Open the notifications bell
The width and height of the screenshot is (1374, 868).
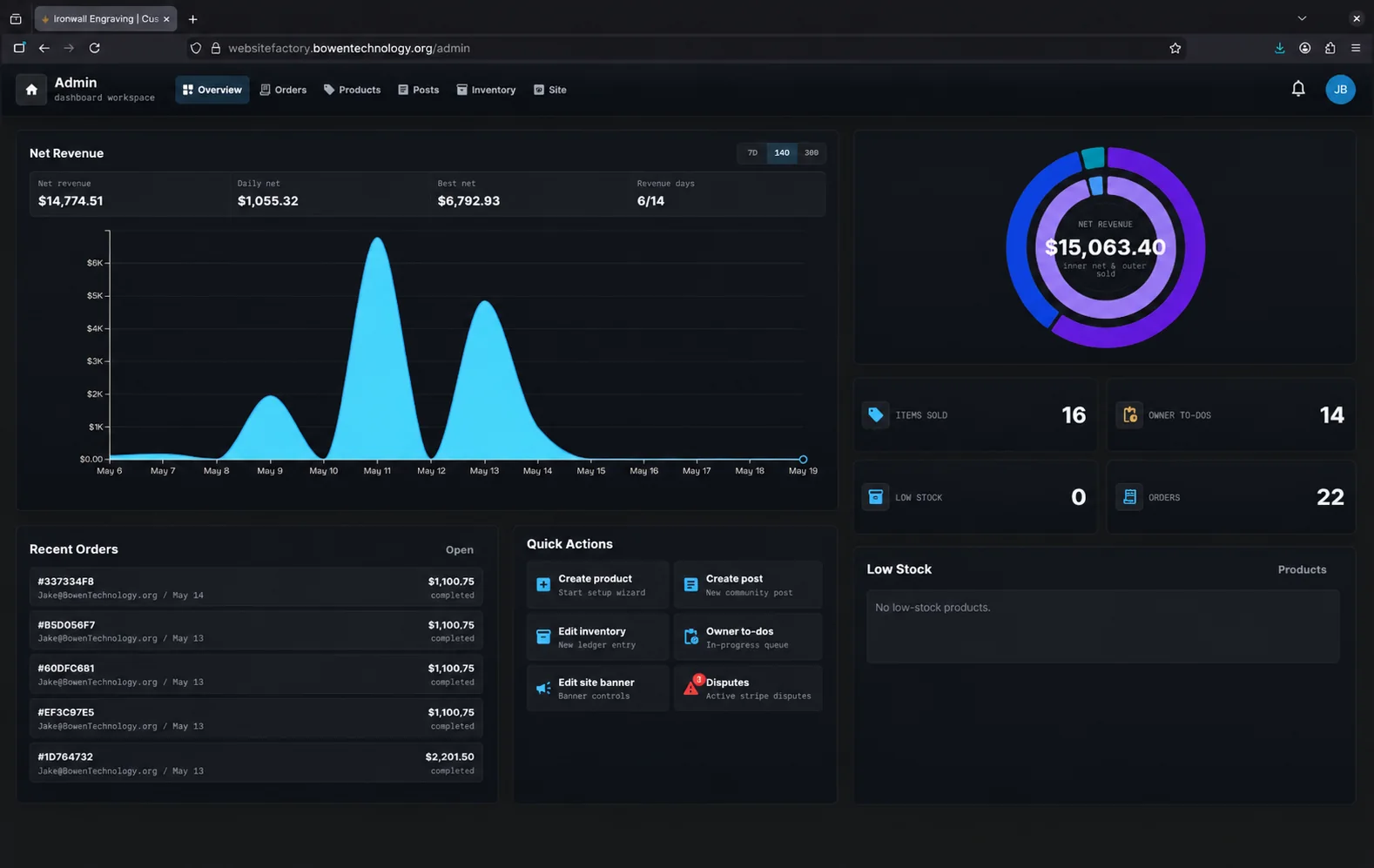[x=1298, y=89]
